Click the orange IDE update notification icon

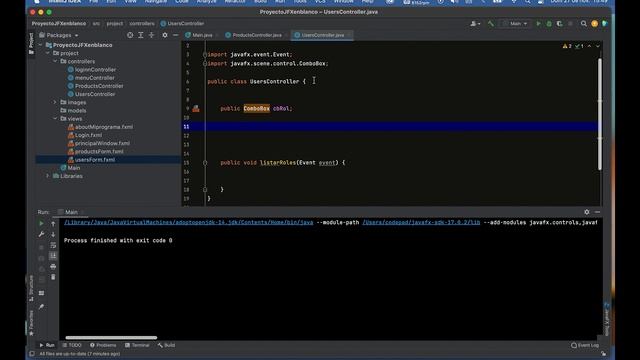tap(594, 24)
